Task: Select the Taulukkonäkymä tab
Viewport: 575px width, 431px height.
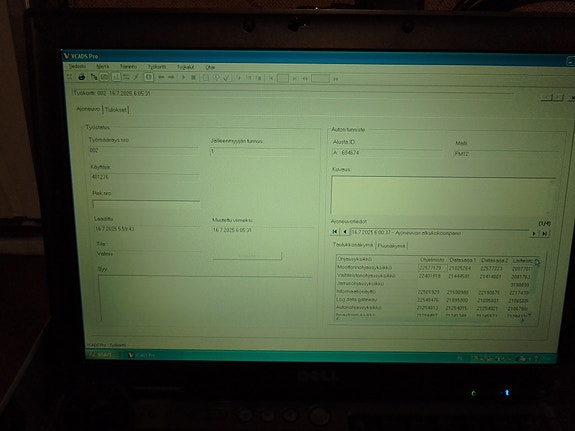Action: 352,245
